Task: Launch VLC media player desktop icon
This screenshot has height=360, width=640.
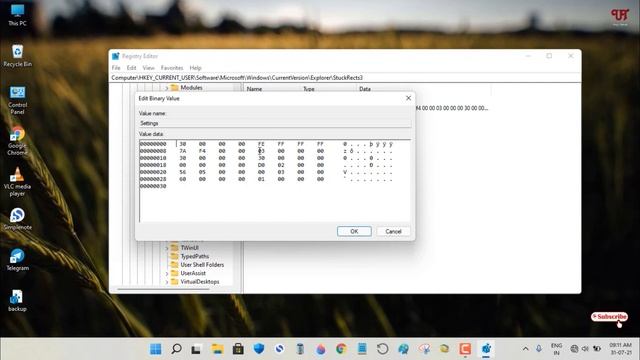Action: 17,182
